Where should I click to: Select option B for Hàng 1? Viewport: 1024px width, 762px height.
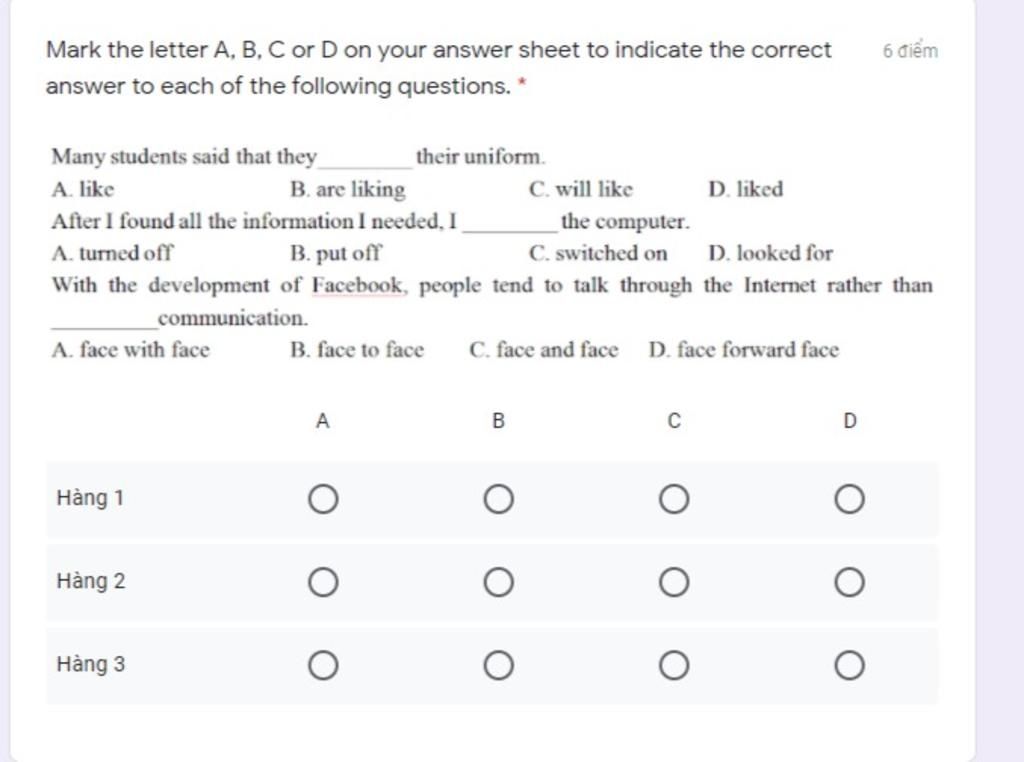[499, 500]
